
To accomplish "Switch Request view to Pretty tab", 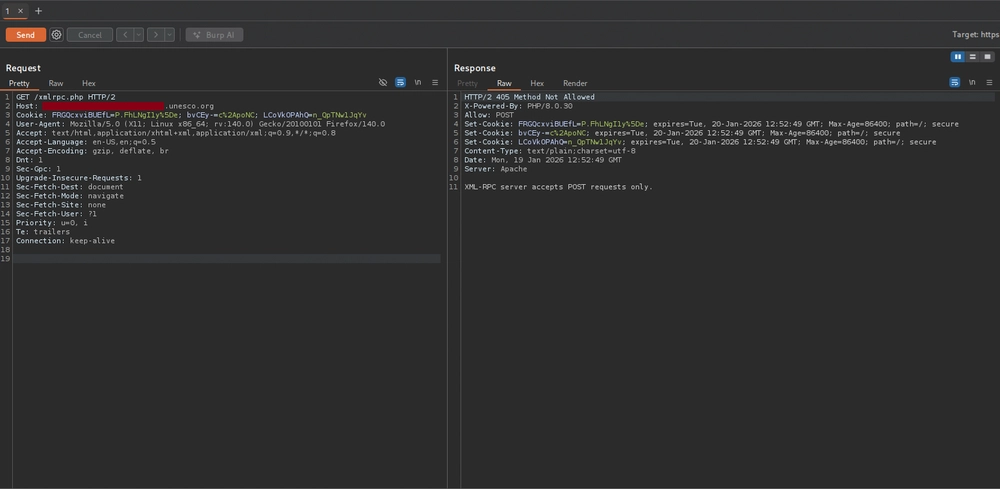I will [19, 84].
